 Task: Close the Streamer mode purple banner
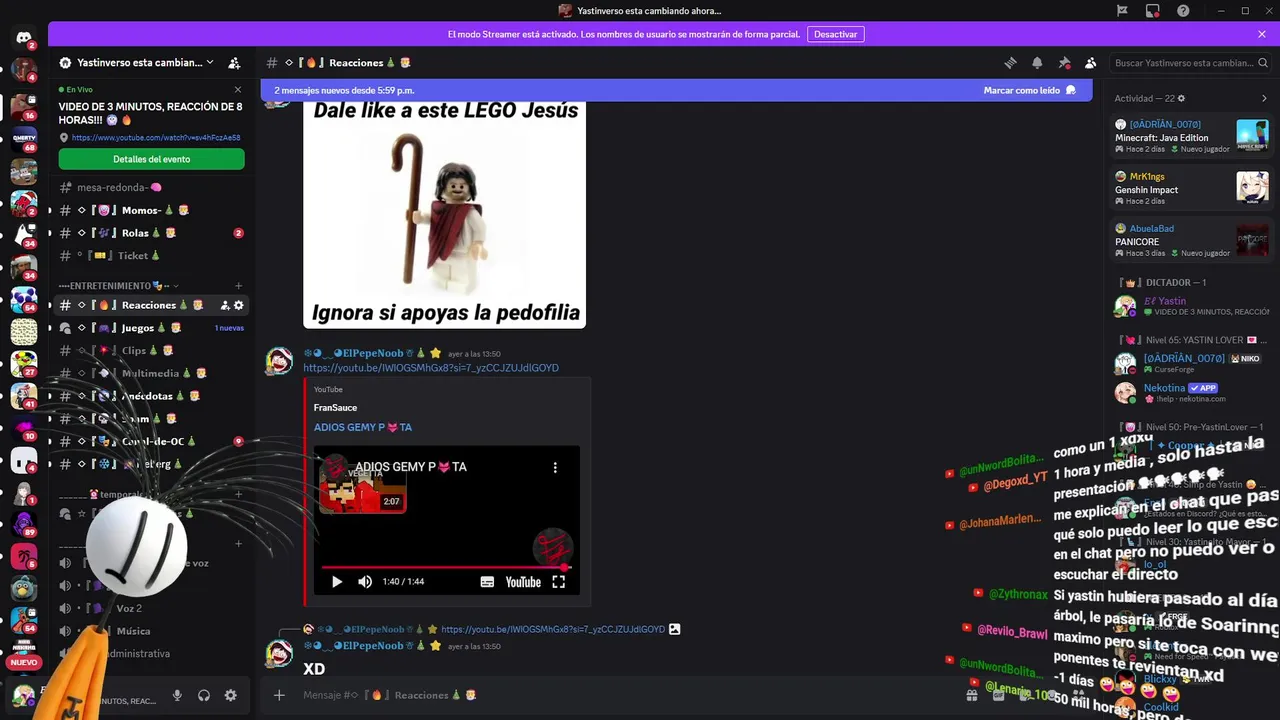1262,34
